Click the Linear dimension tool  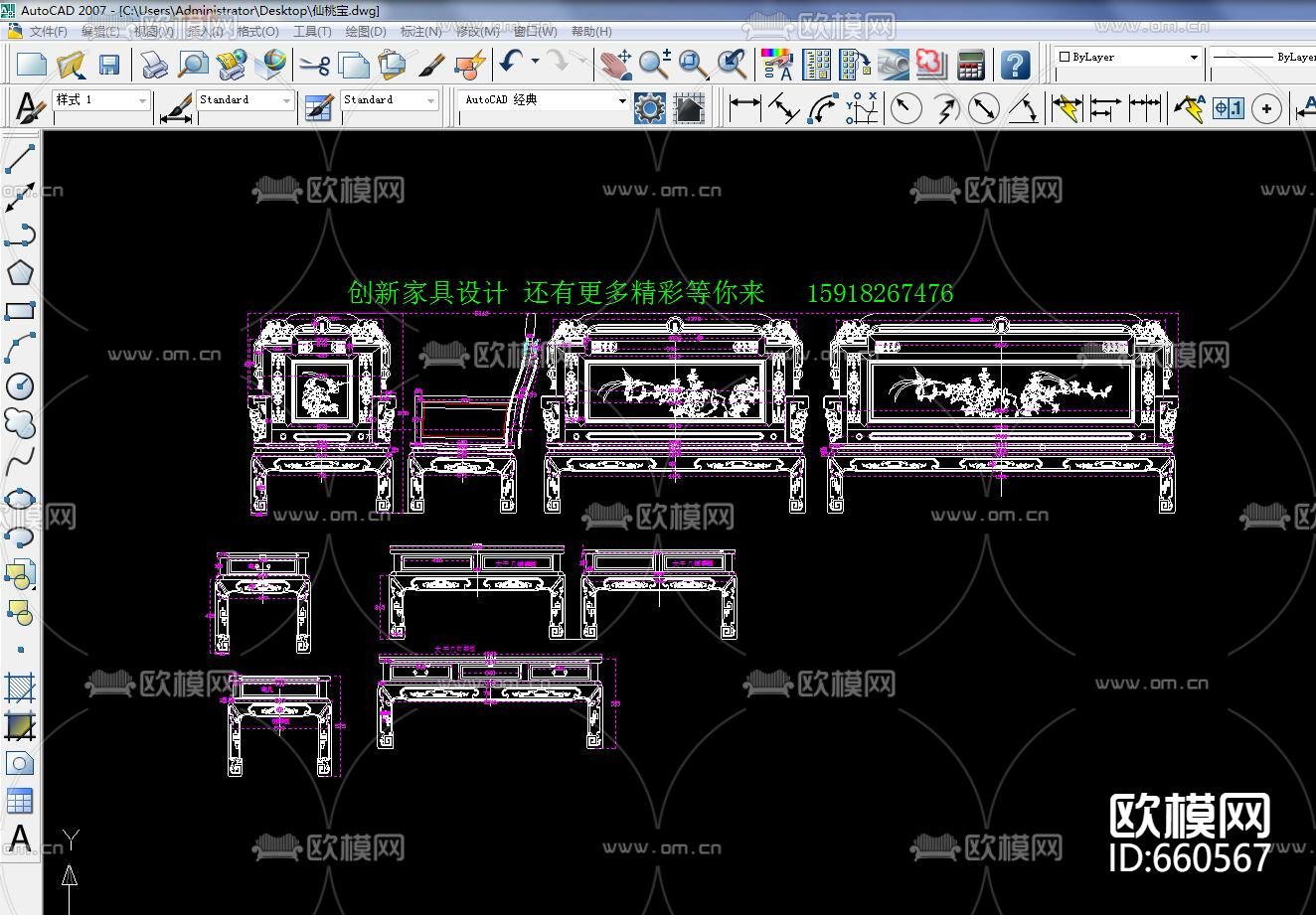pos(744,107)
